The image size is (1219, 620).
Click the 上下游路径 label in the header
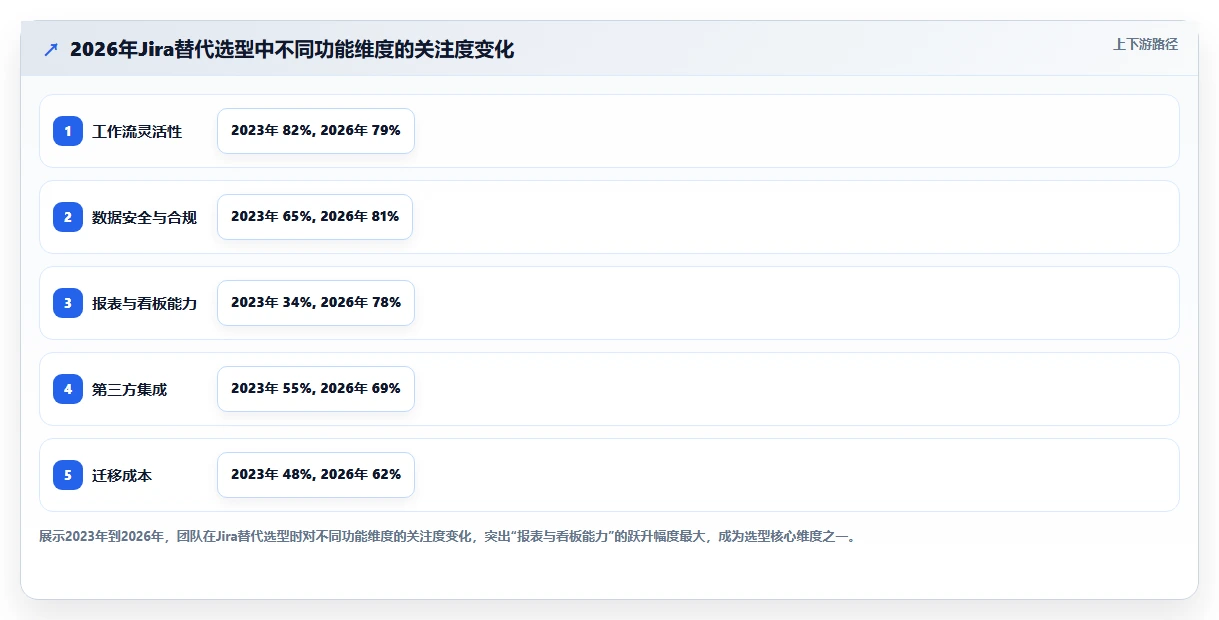pos(1145,44)
